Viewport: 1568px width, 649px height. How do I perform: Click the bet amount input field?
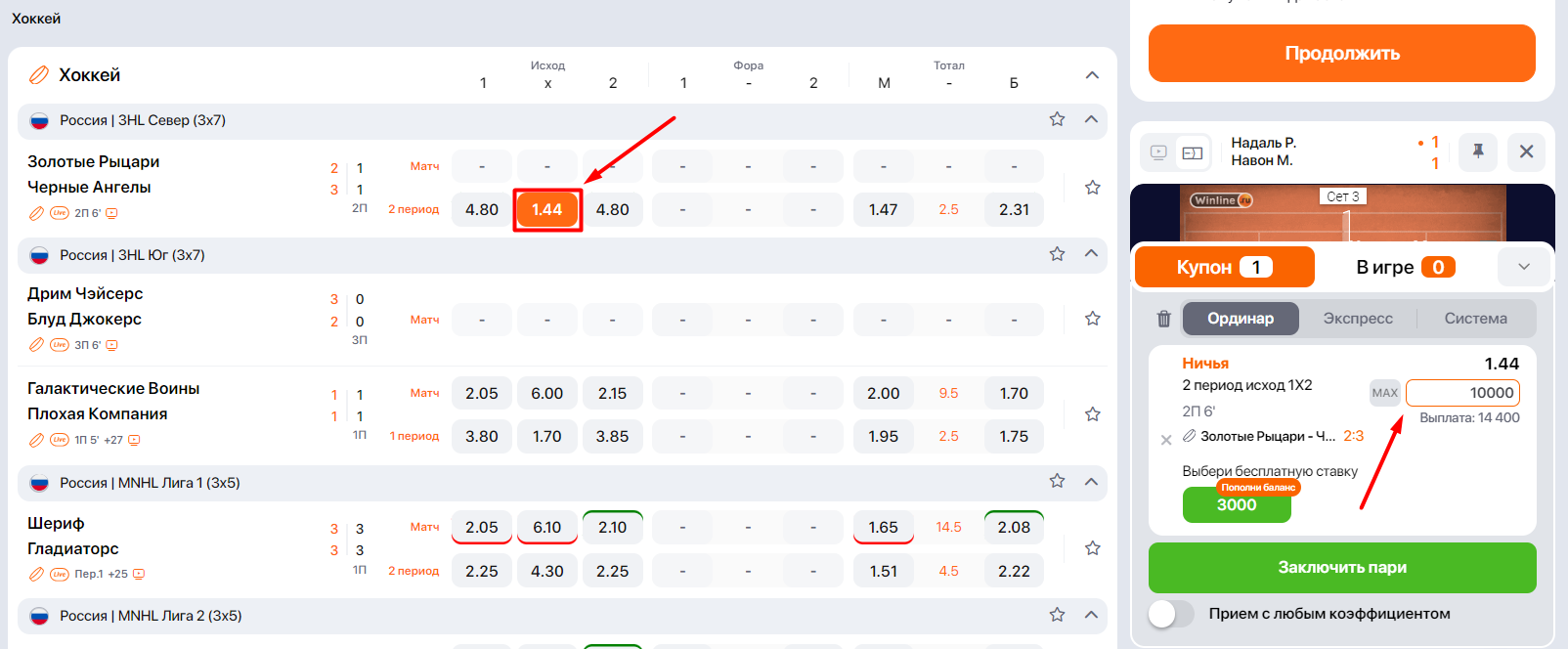tap(1462, 393)
